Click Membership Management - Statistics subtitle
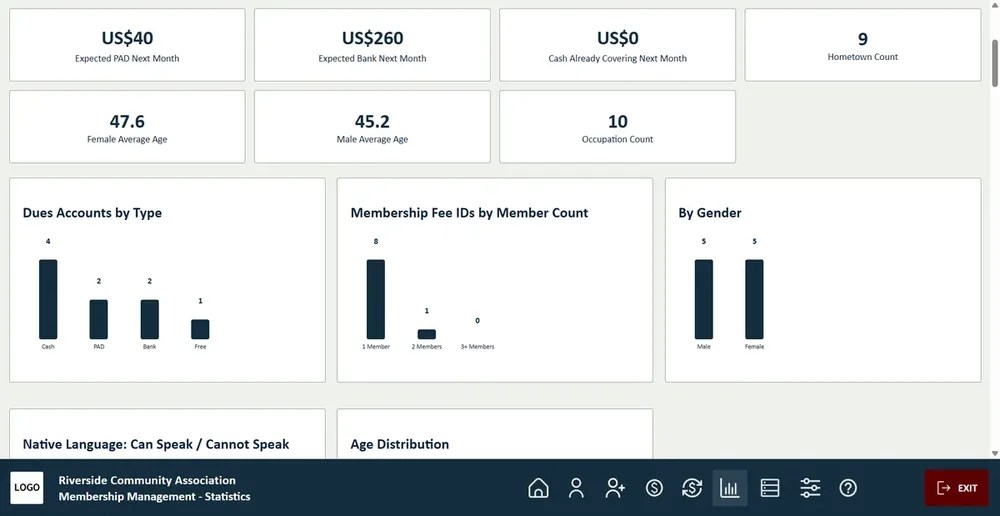The width and height of the screenshot is (1000, 516). [154, 496]
